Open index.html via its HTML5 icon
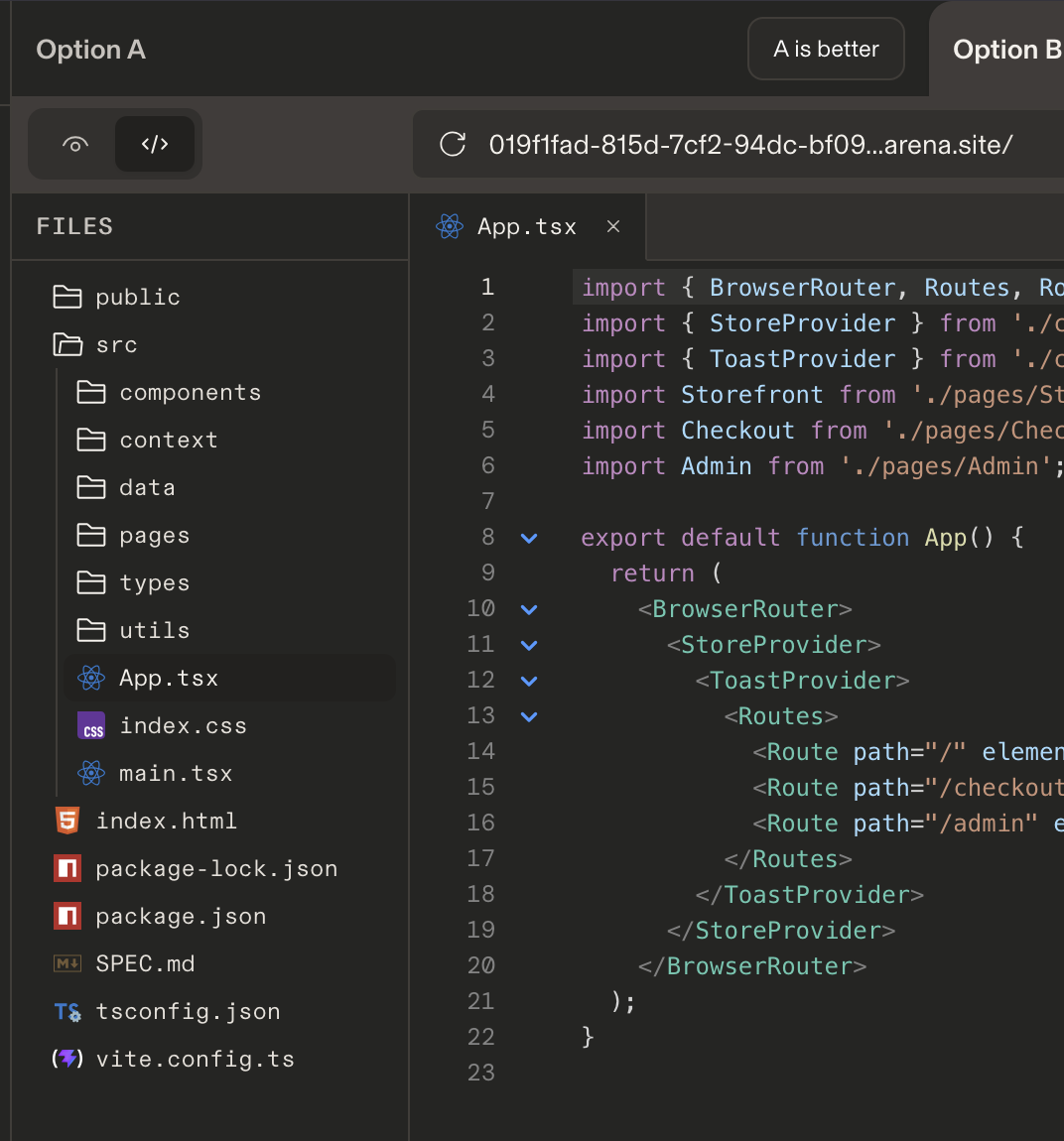Screen dimensions: 1064x1141 67,821
